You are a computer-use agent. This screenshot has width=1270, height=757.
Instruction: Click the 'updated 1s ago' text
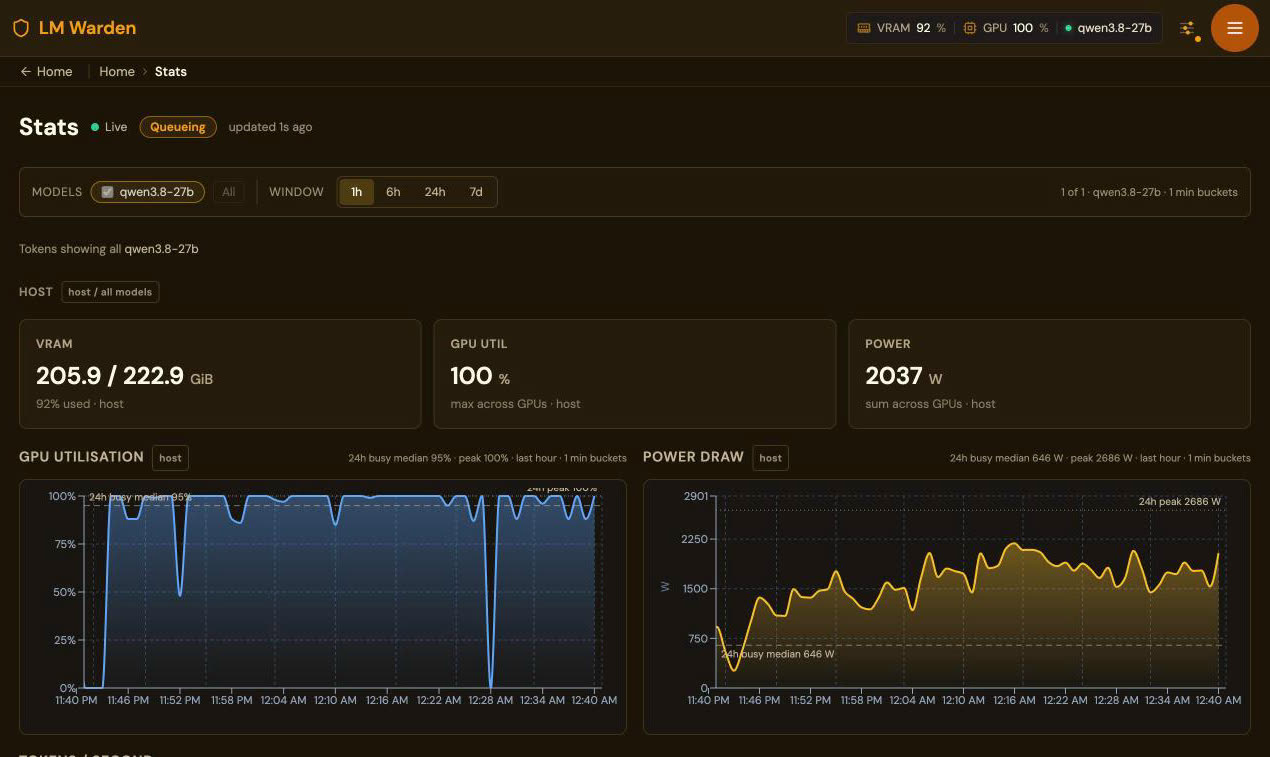click(270, 127)
